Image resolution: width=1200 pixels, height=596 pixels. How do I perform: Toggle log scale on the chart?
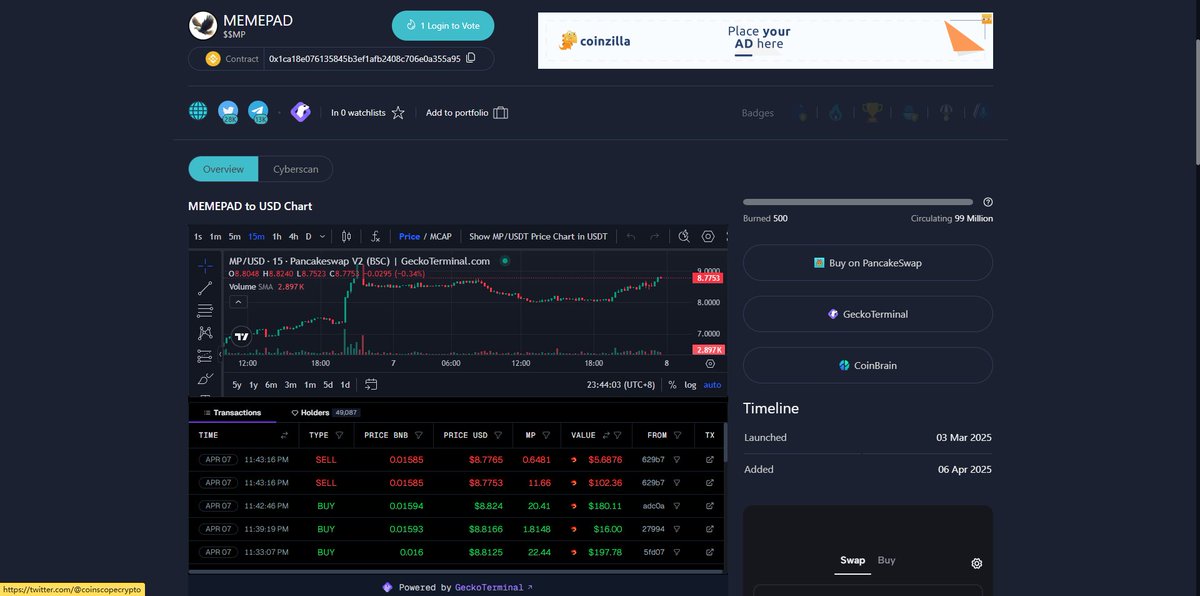[x=690, y=385]
